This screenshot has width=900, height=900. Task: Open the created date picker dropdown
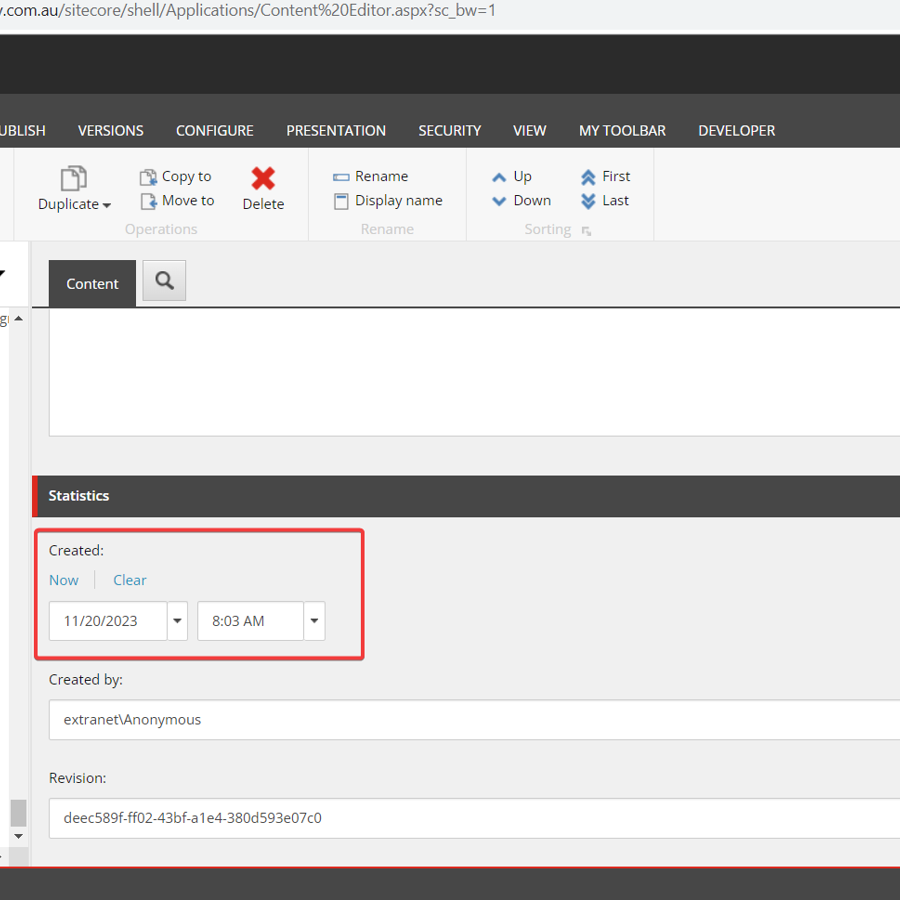pyautogui.click(x=177, y=621)
